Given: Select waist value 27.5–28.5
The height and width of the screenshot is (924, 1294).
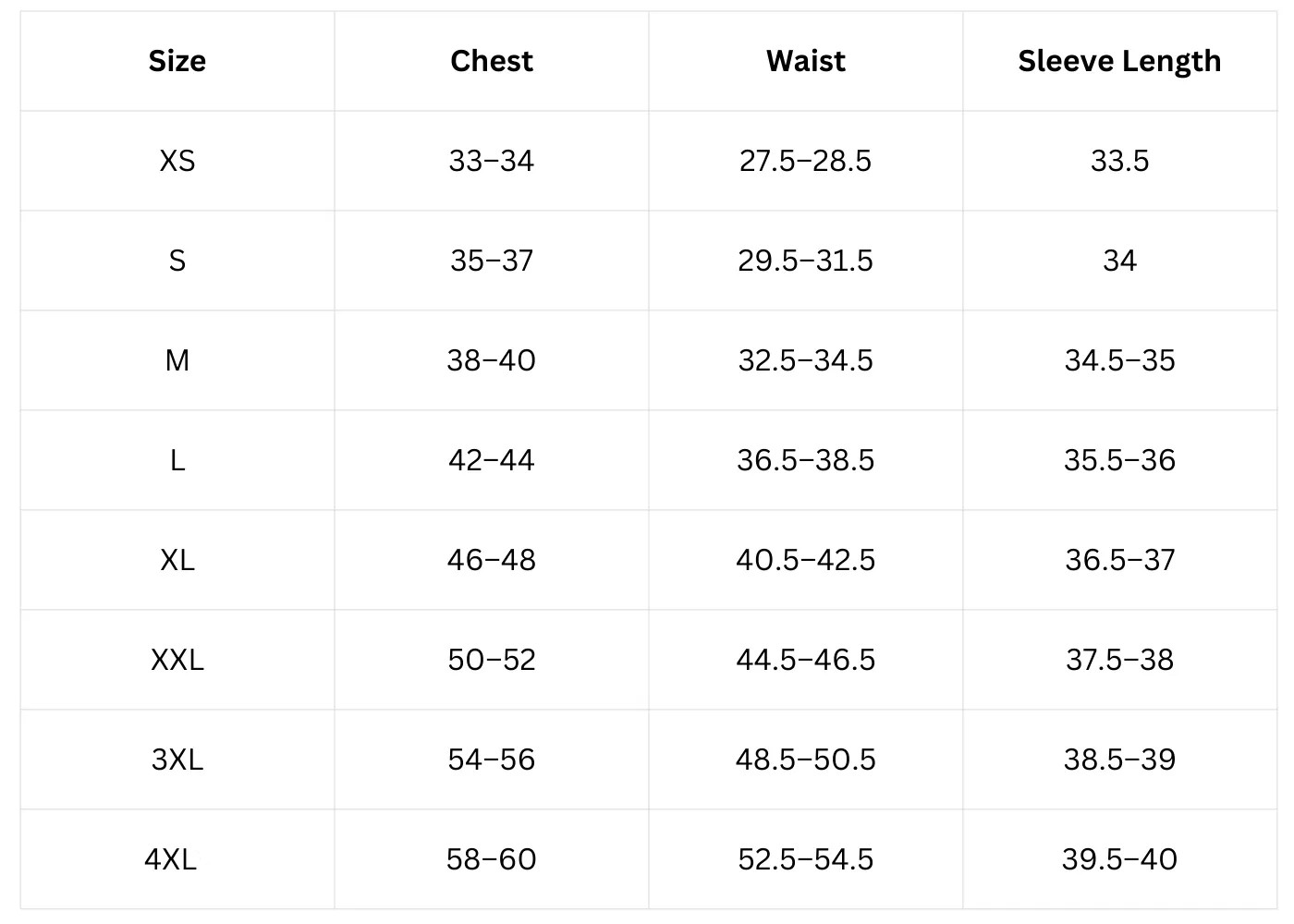Looking at the screenshot, I should tap(805, 161).
